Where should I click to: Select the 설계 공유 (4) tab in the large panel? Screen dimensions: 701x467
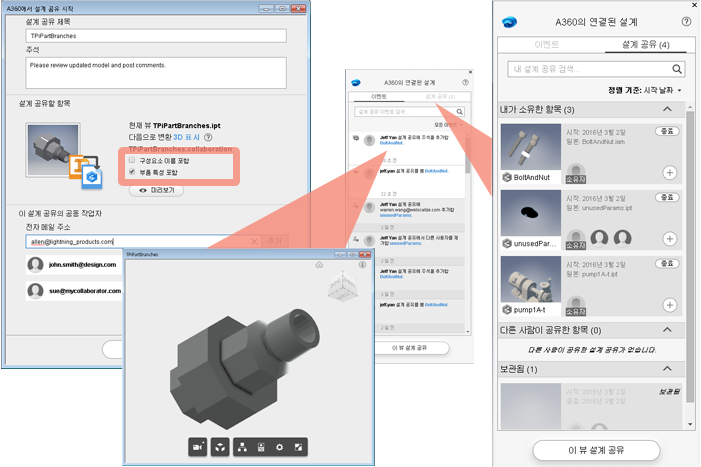646,44
